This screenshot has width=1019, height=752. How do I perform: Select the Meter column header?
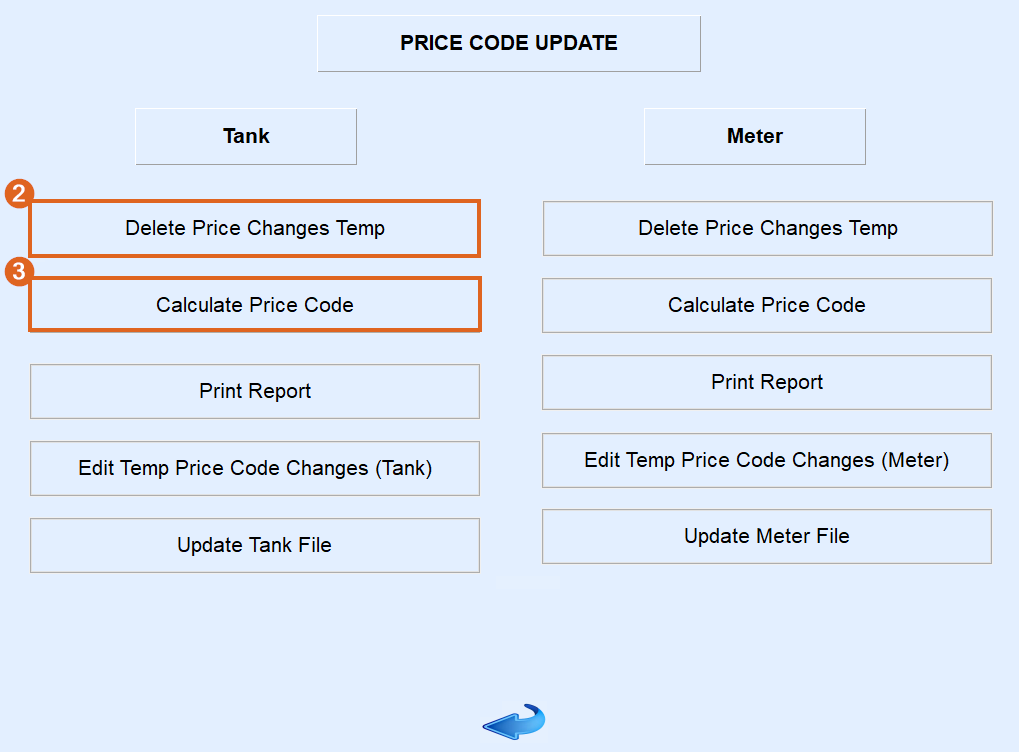coord(755,136)
